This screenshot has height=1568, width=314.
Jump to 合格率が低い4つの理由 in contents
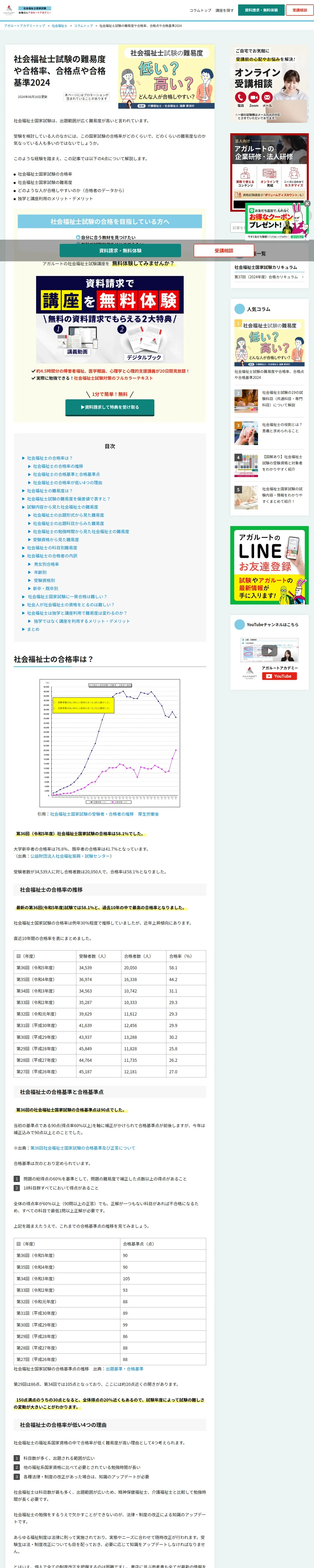point(68,483)
